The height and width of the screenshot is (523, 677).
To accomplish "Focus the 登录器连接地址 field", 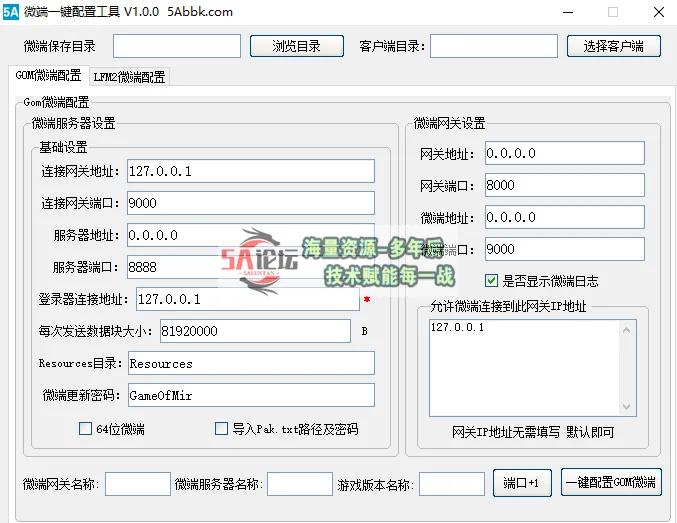I will [248, 299].
